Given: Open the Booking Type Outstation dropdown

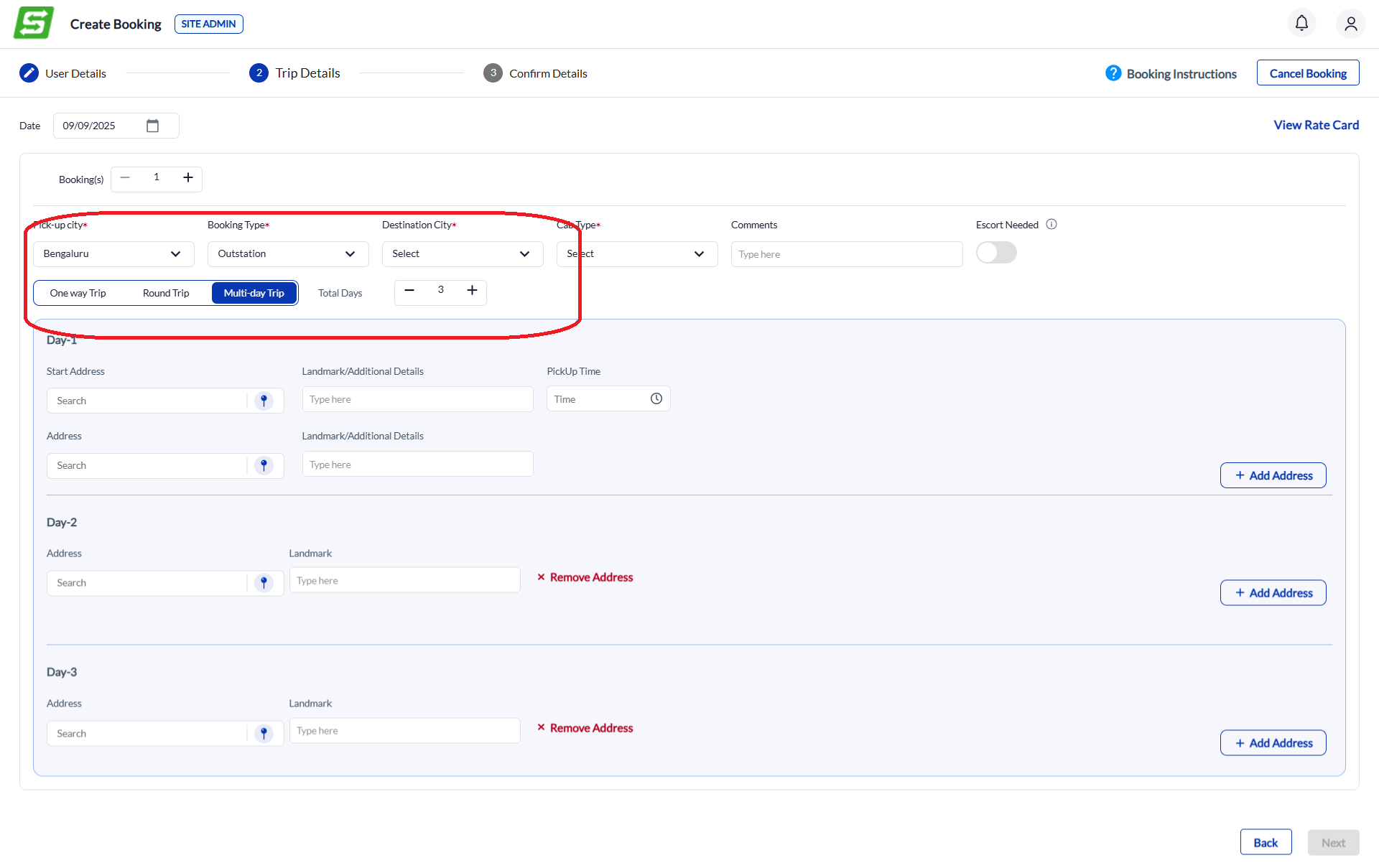Looking at the screenshot, I should click(287, 253).
